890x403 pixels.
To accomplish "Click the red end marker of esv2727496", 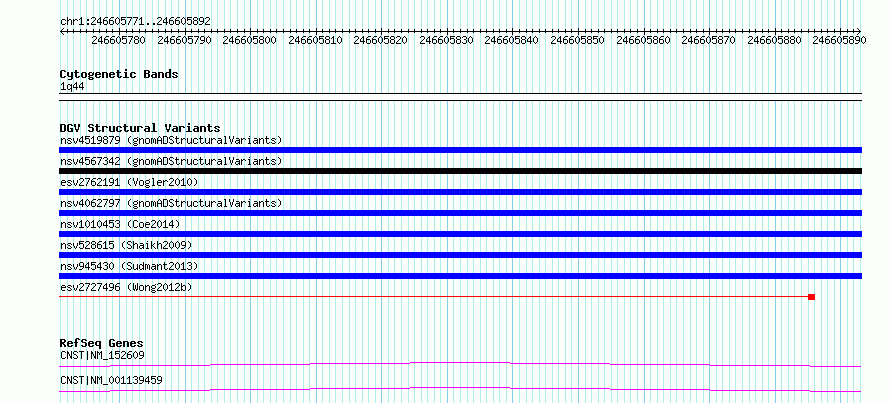I will tap(812, 297).
